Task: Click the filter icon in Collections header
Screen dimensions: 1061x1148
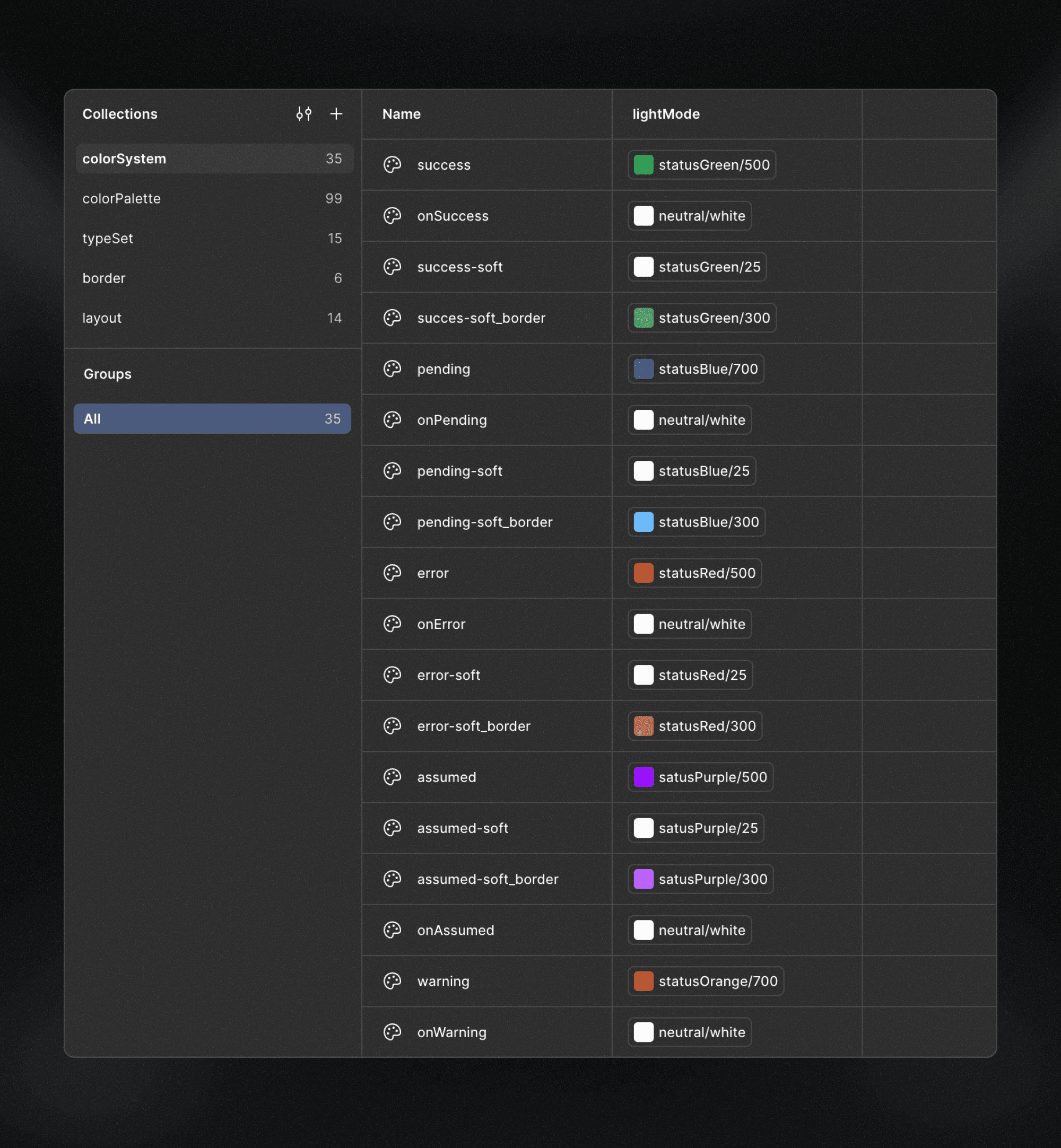Action: [304, 113]
